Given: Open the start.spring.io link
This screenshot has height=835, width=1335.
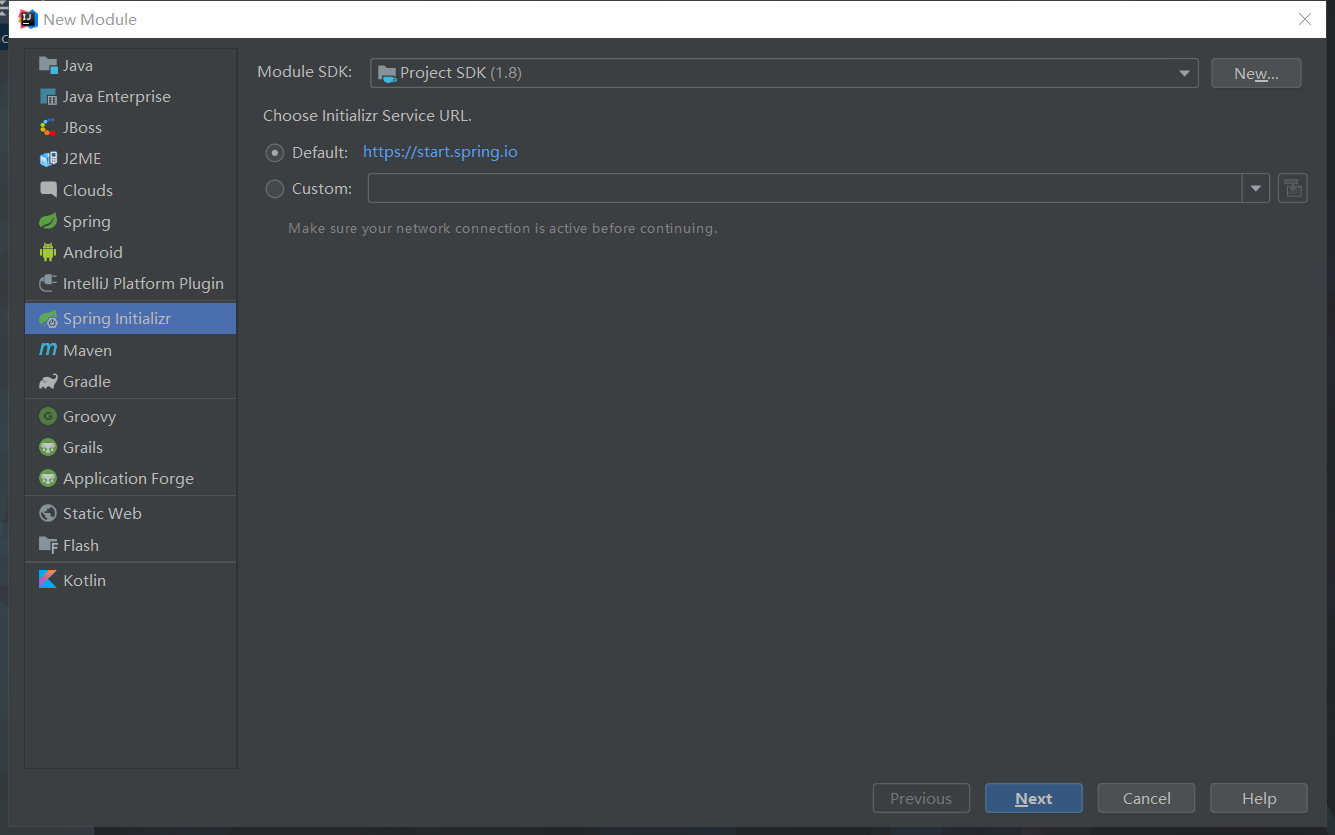Looking at the screenshot, I should 440,152.
